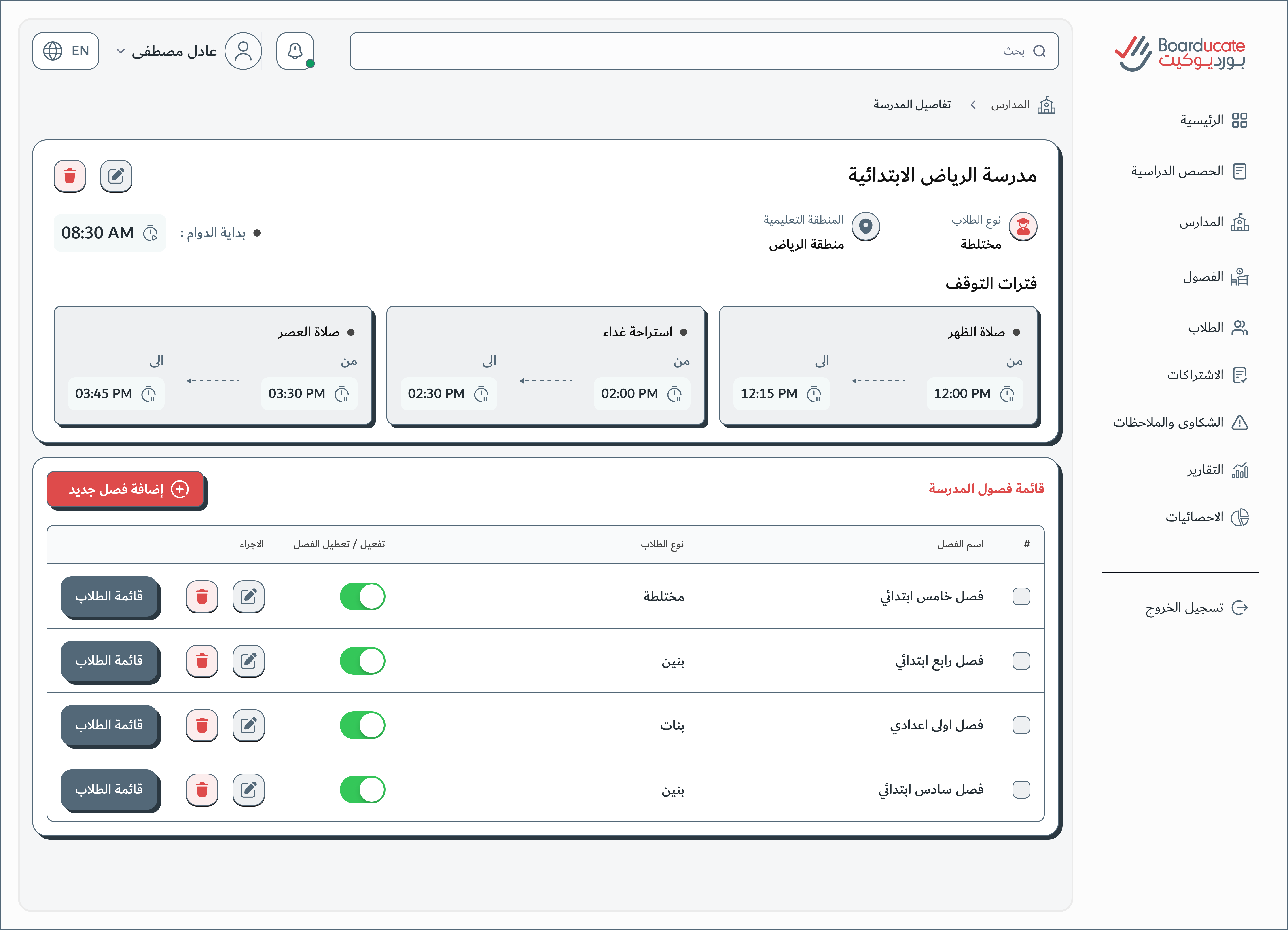Select checkbox for فصل خامس ابتدائي
This screenshot has width=1288, height=930.
click(x=1021, y=596)
